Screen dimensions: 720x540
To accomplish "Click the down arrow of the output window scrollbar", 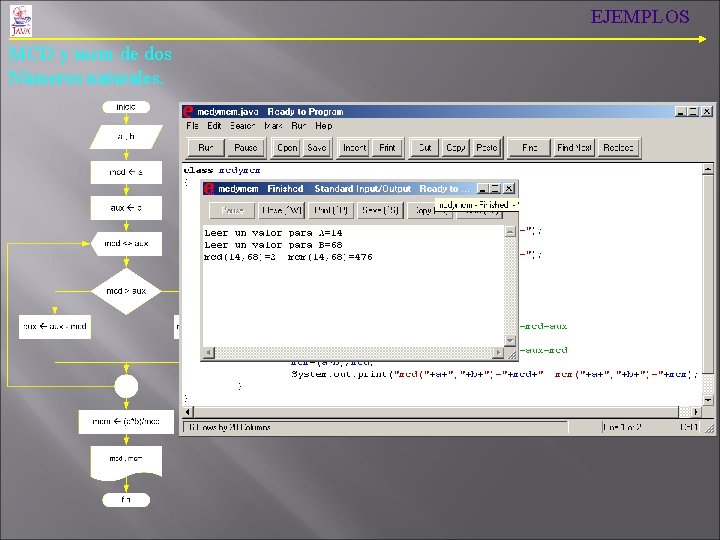I will pos(510,340).
